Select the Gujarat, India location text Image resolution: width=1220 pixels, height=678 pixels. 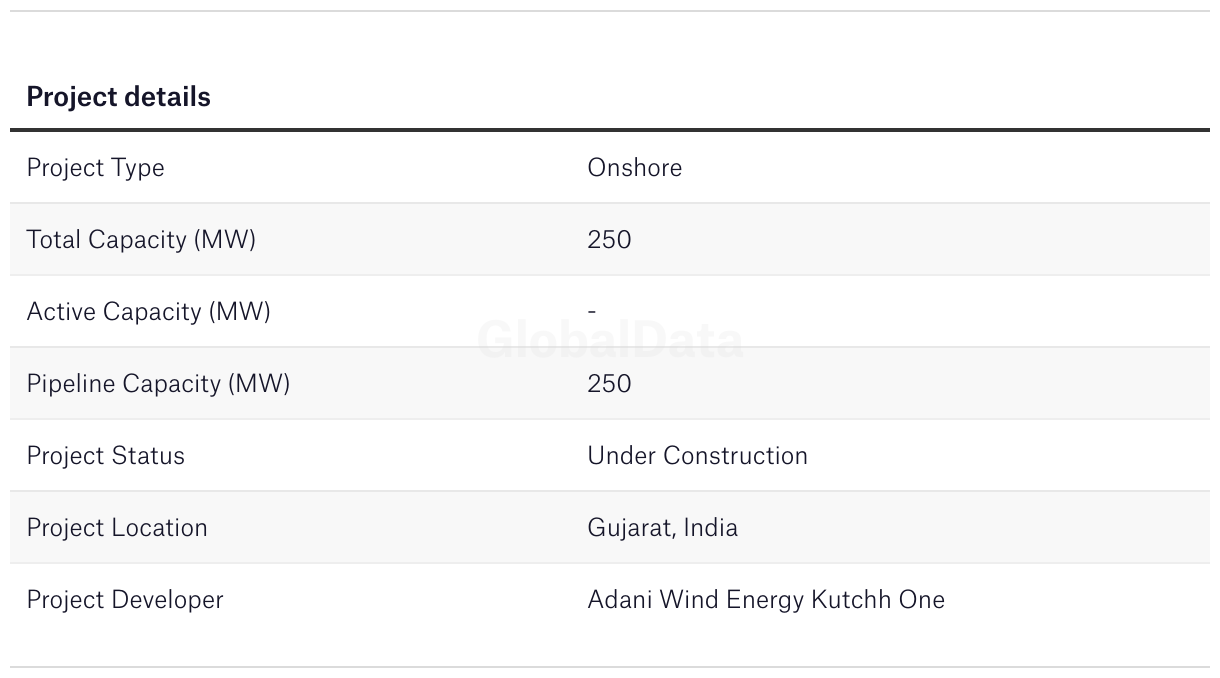tap(662, 528)
